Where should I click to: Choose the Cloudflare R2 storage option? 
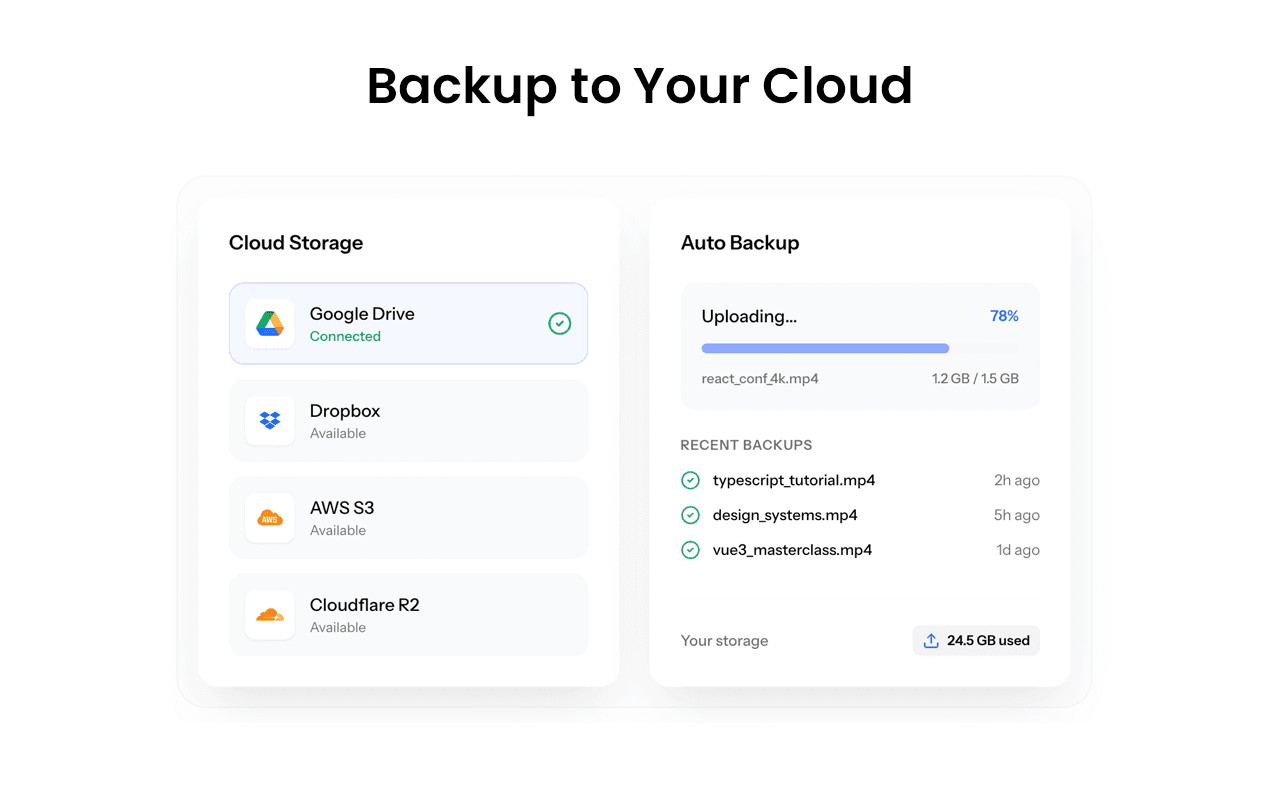(x=408, y=615)
